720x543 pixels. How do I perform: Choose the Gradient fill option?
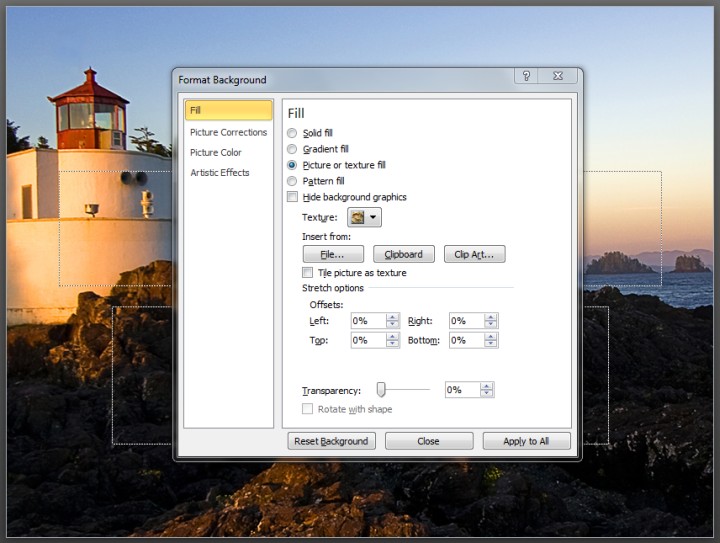pyautogui.click(x=292, y=149)
